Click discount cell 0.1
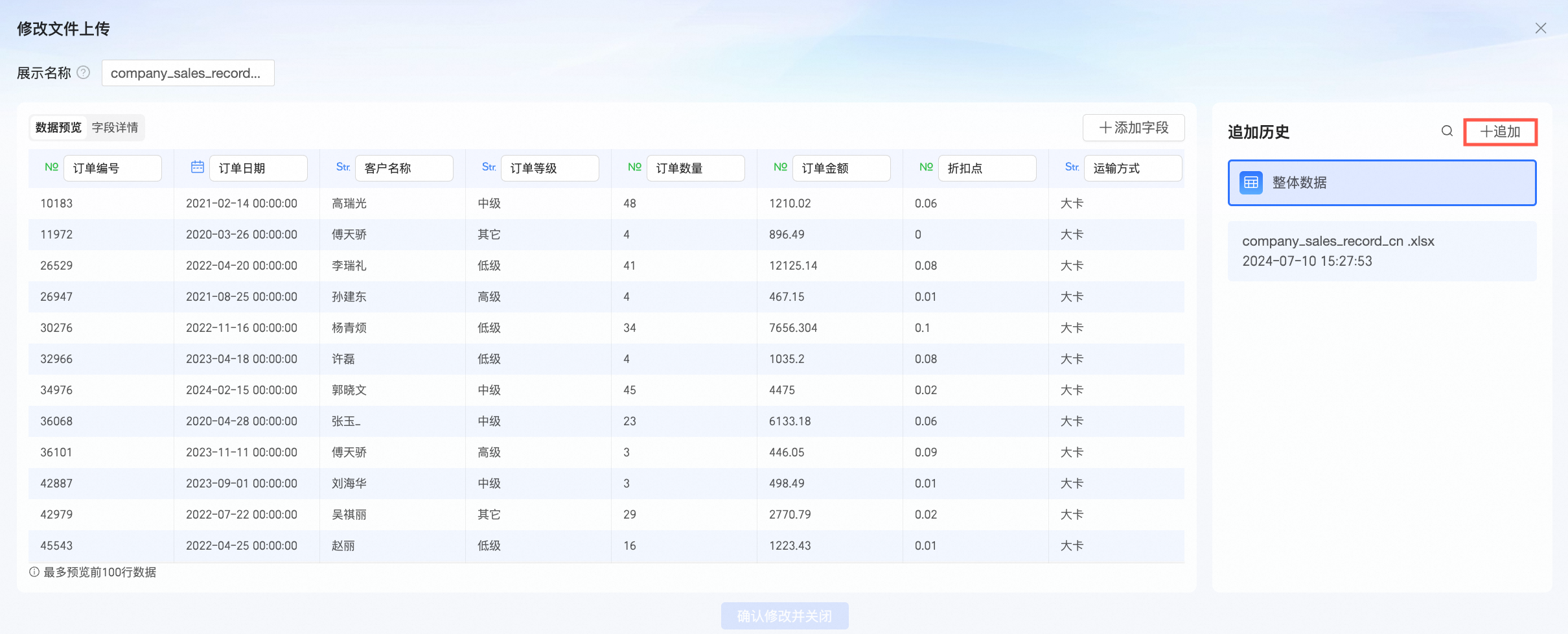The height and width of the screenshot is (634, 1568). pos(923,328)
